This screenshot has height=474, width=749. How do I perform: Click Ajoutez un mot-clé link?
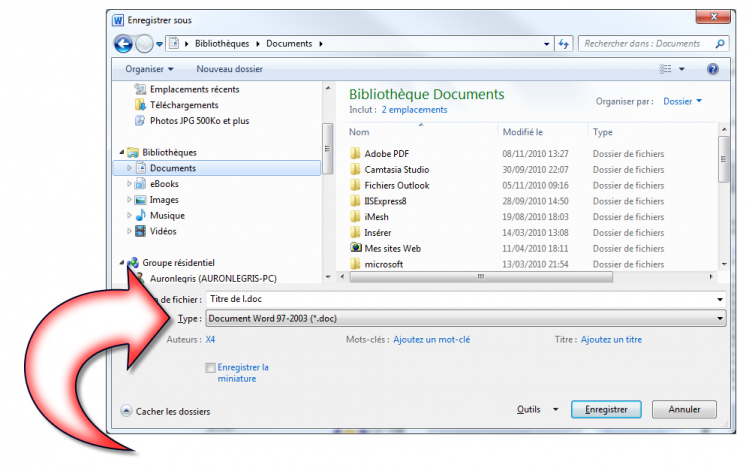[x=431, y=340]
